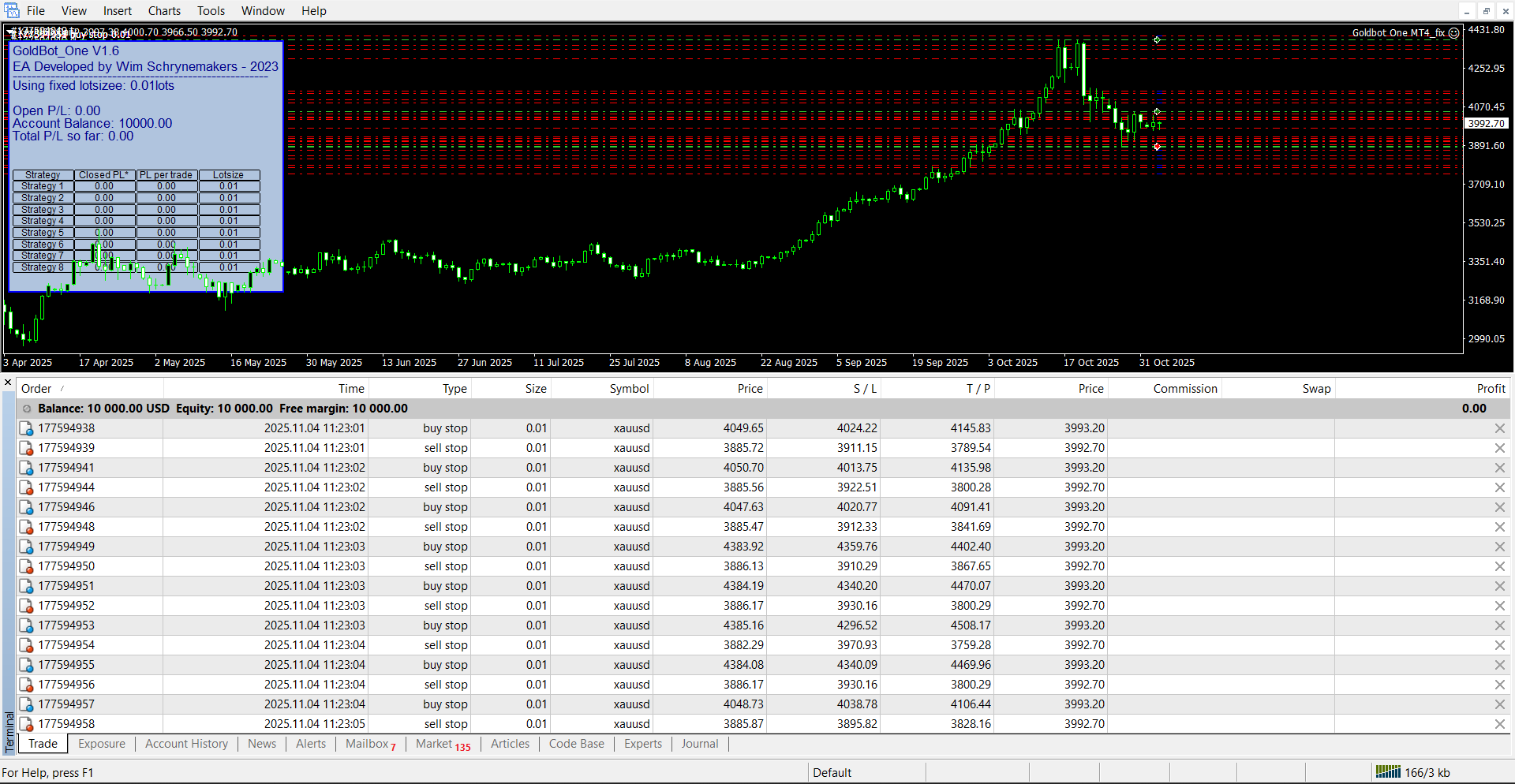
Task: Delete pending order 177594938
Action: click(x=1499, y=428)
